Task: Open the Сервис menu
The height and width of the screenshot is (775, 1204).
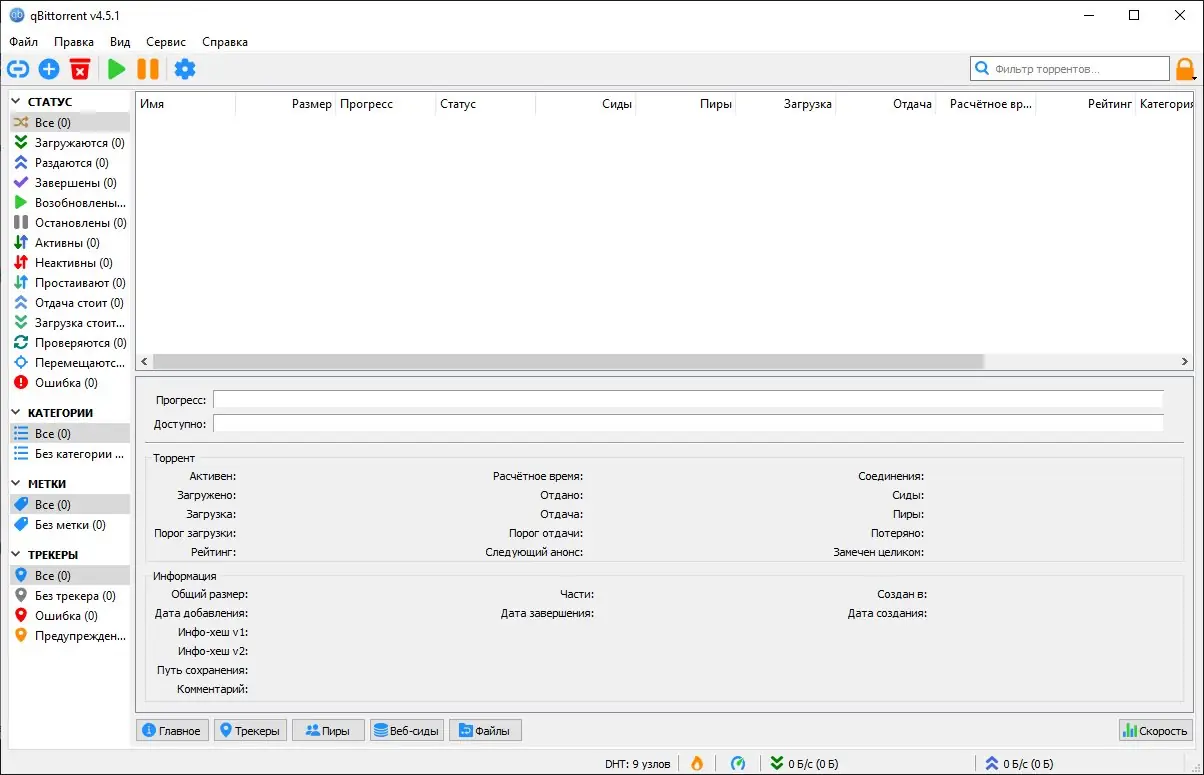Action: pyautogui.click(x=165, y=42)
